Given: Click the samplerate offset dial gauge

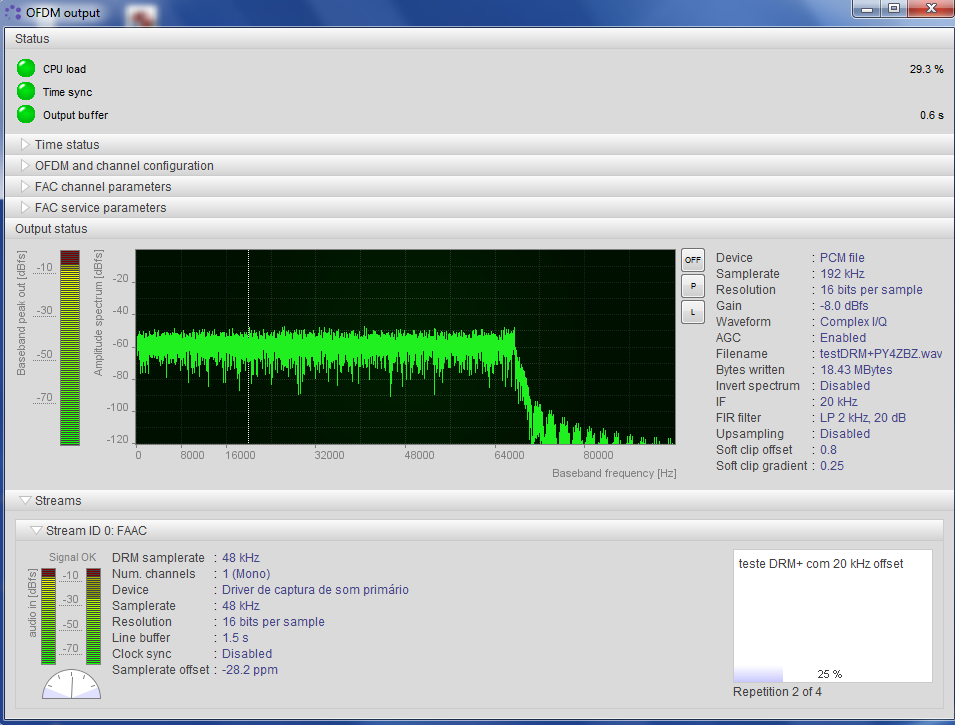Looking at the screenshot, I should [72, 685].
